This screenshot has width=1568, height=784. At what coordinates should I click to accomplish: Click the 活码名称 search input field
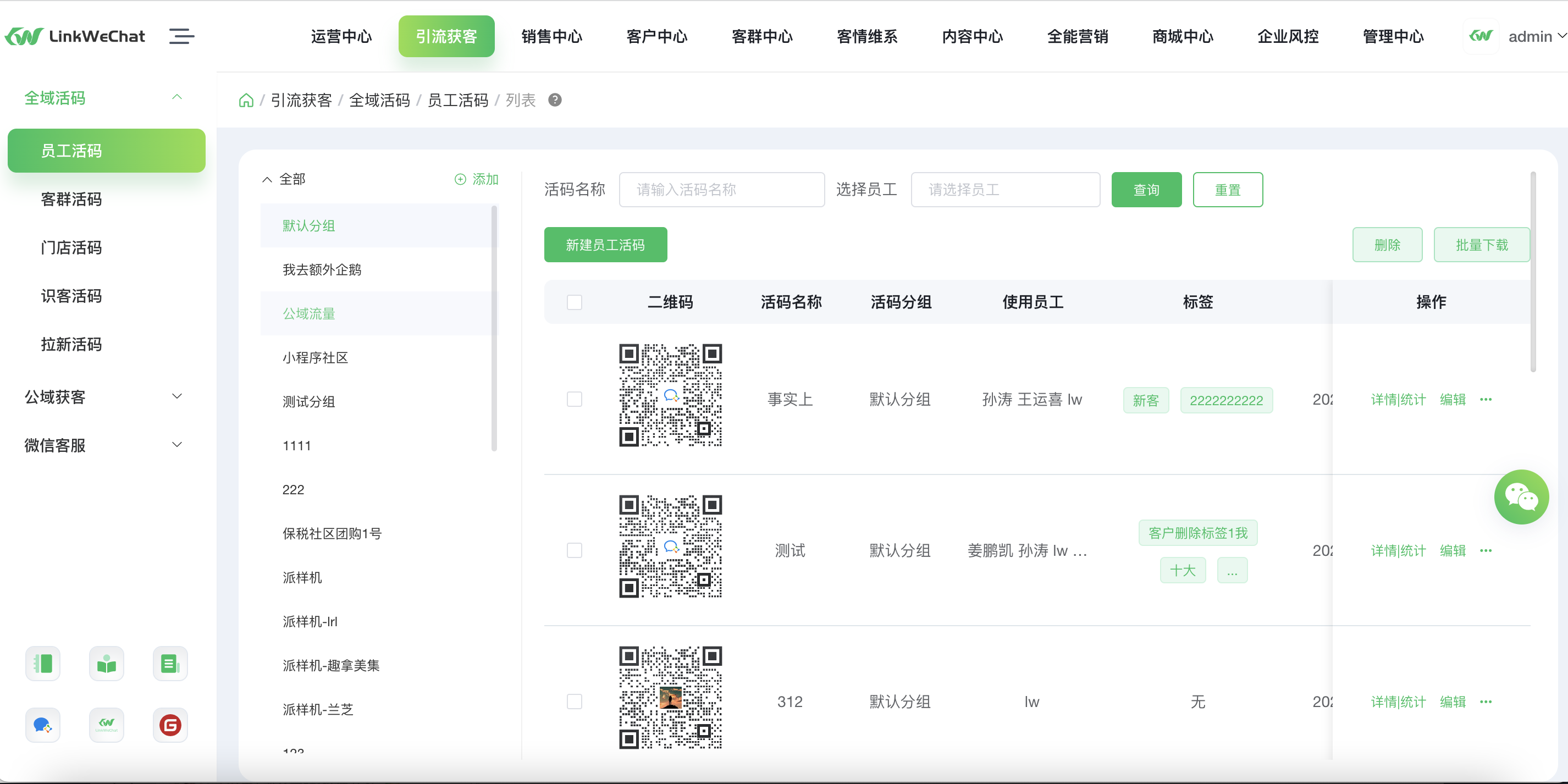point(721,189)
